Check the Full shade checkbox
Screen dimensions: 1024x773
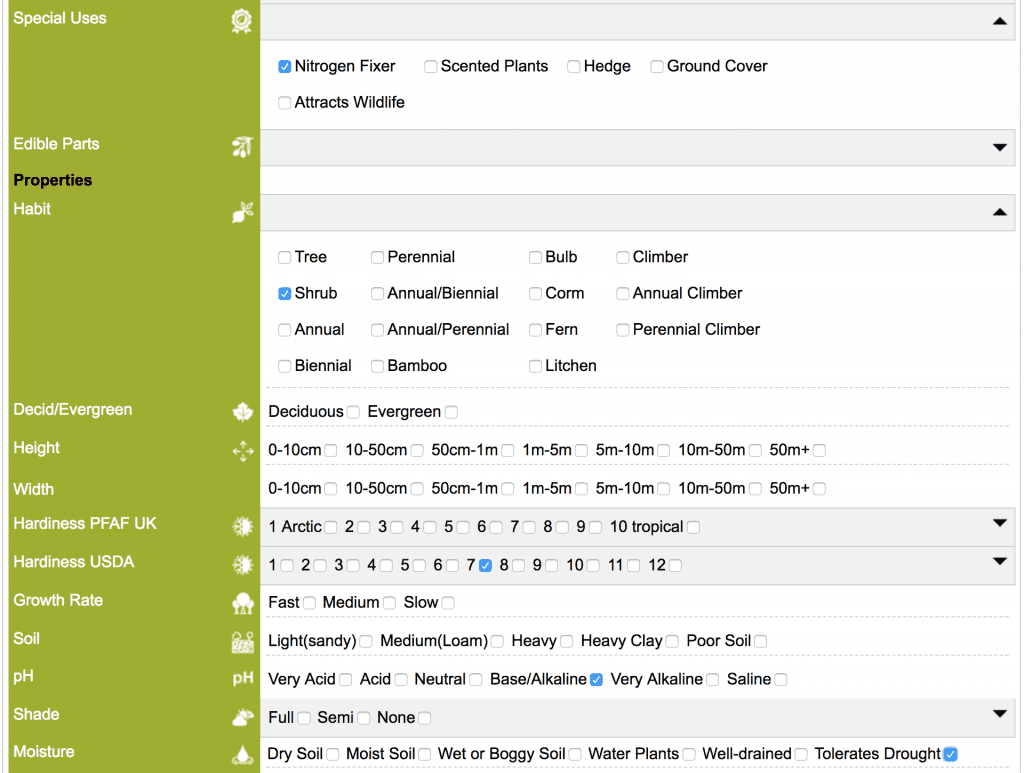[x=304, y=718]
